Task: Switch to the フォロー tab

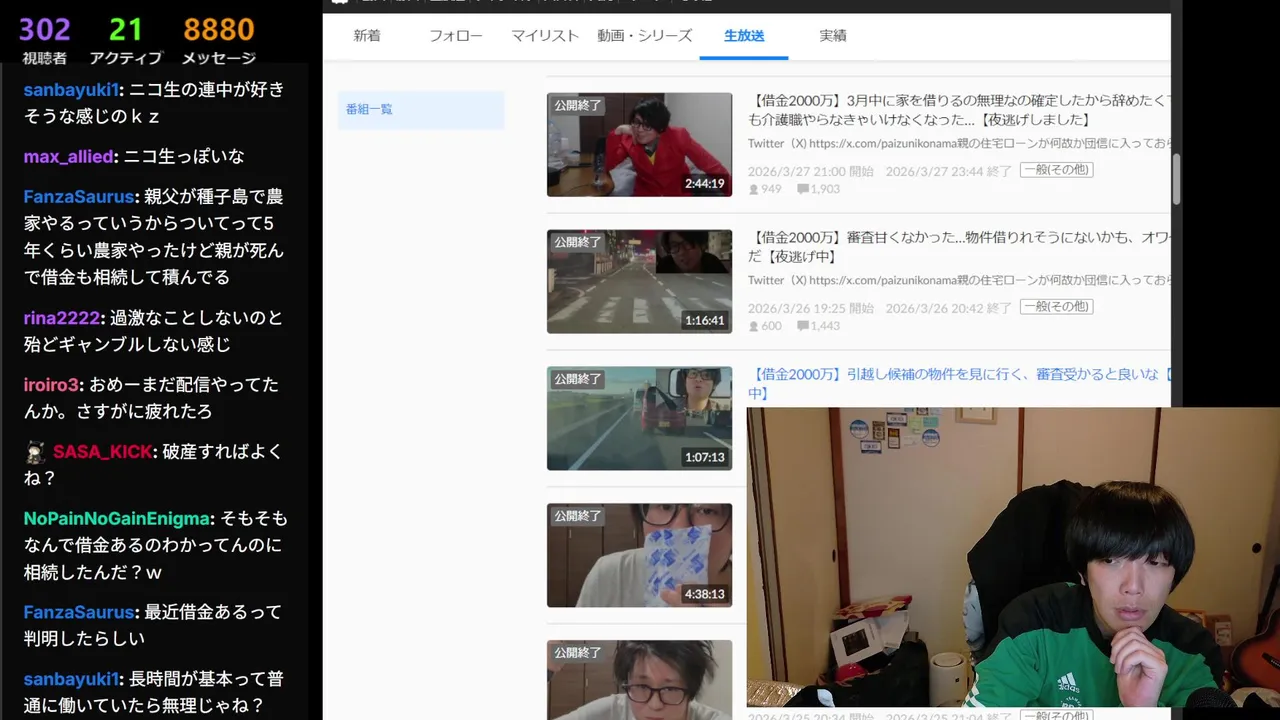Action: (456, 36)
